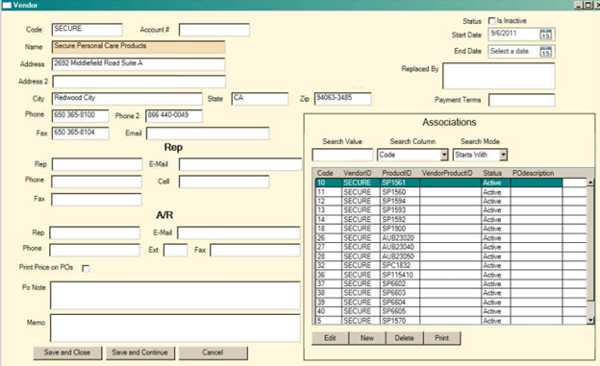The height and width of the screenshot is (366, 600).
Task: Open the Start Date calendar picker
Action: (546, 34)
